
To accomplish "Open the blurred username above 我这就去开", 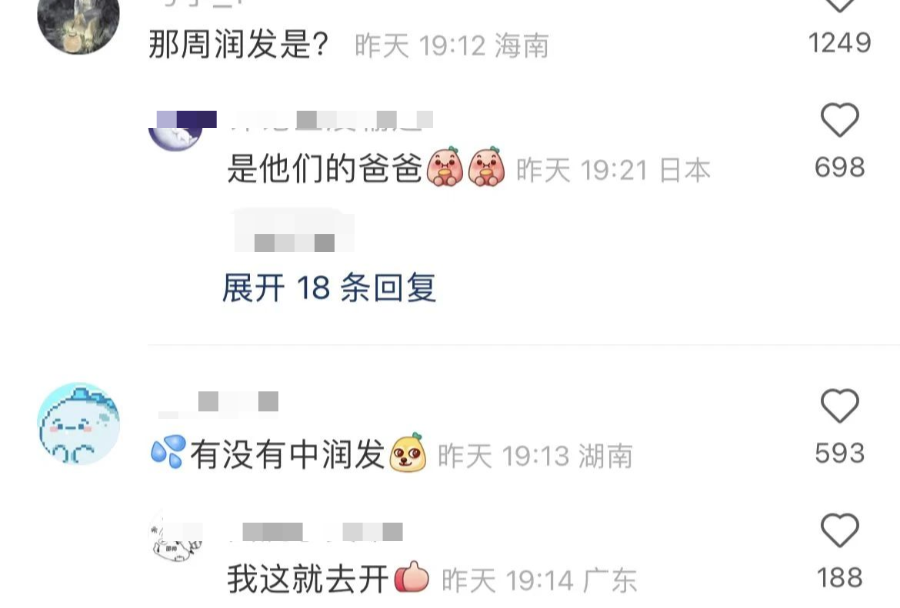I will coord(316,532).
